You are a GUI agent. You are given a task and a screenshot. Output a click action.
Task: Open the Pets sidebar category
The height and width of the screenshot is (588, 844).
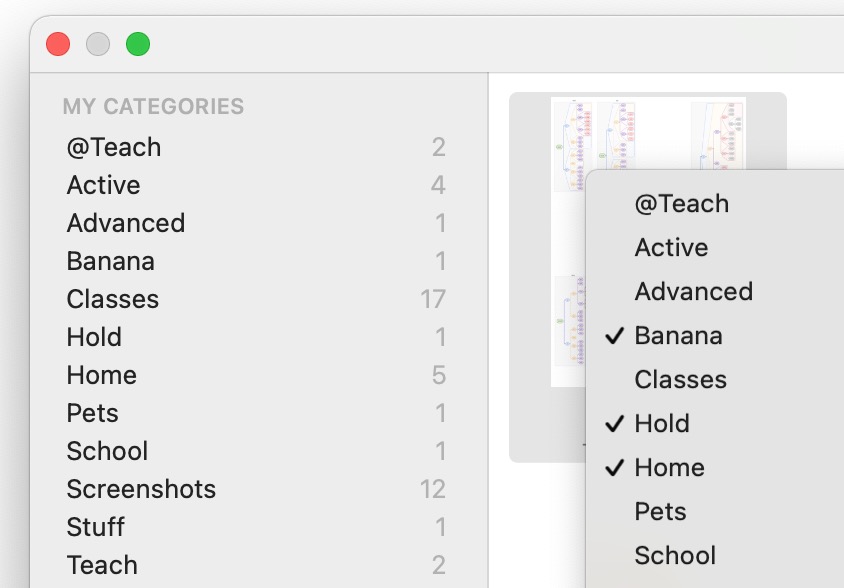tap(93, 413)
